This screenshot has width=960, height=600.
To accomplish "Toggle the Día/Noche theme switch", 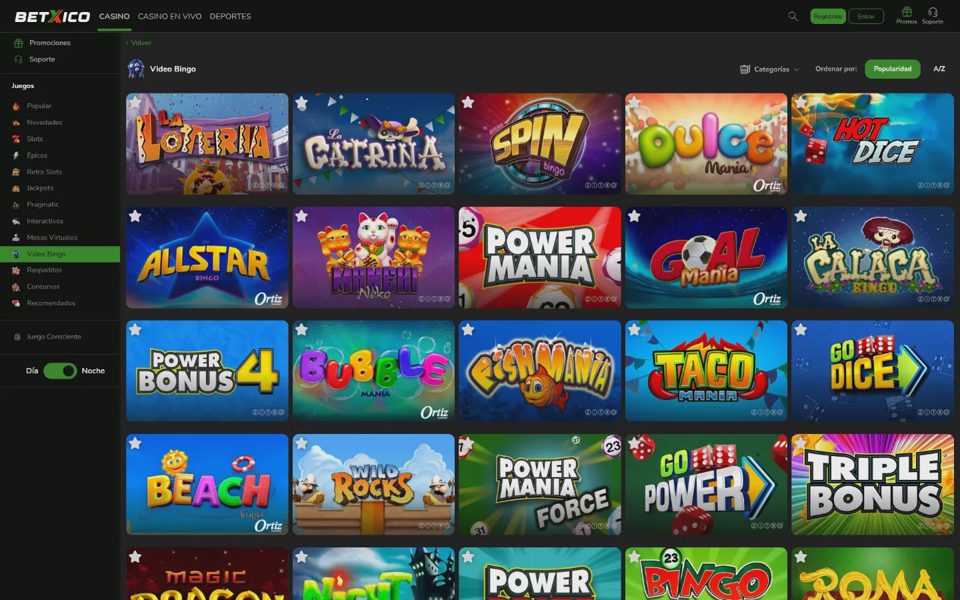I will 60,370.
